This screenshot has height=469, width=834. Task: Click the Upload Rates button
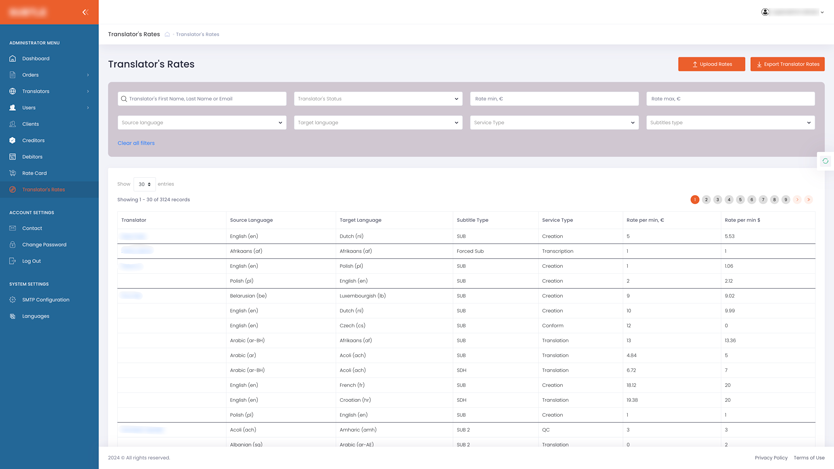[711, 64]
